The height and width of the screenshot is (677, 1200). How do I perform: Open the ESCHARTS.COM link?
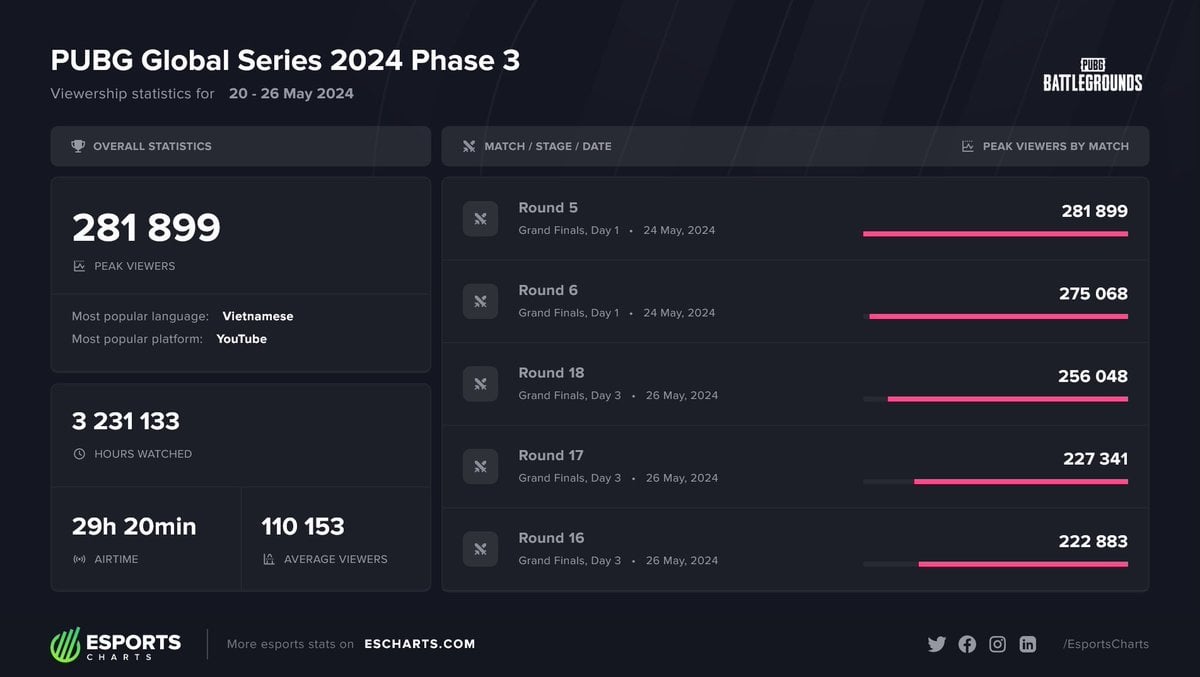click(419, 644)
